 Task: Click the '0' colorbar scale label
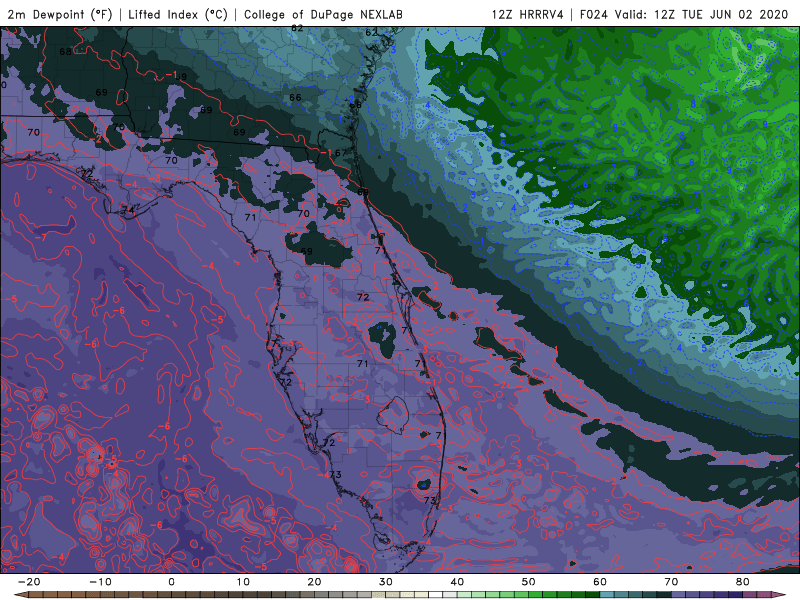click(x=171, y=582)
